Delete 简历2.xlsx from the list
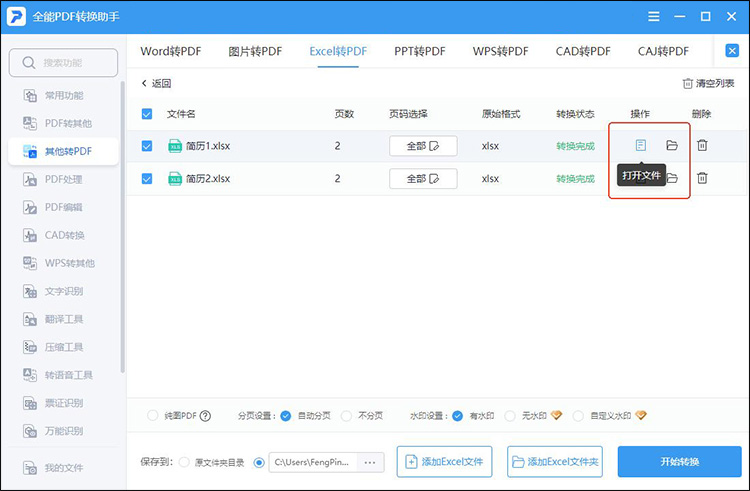Screen dimensions: 750x491 (x=702, y=178)
